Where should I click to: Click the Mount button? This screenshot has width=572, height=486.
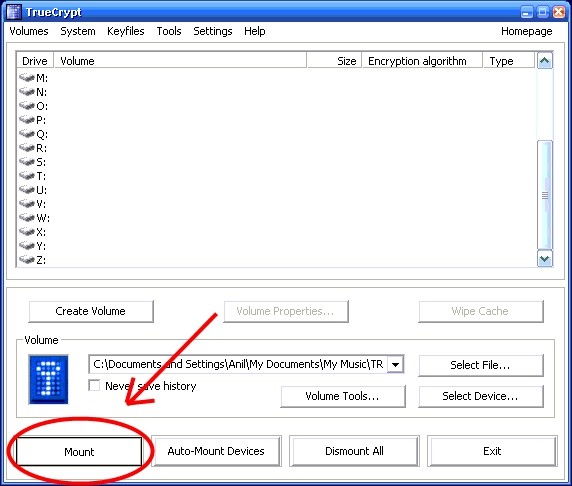pos(79,452)
